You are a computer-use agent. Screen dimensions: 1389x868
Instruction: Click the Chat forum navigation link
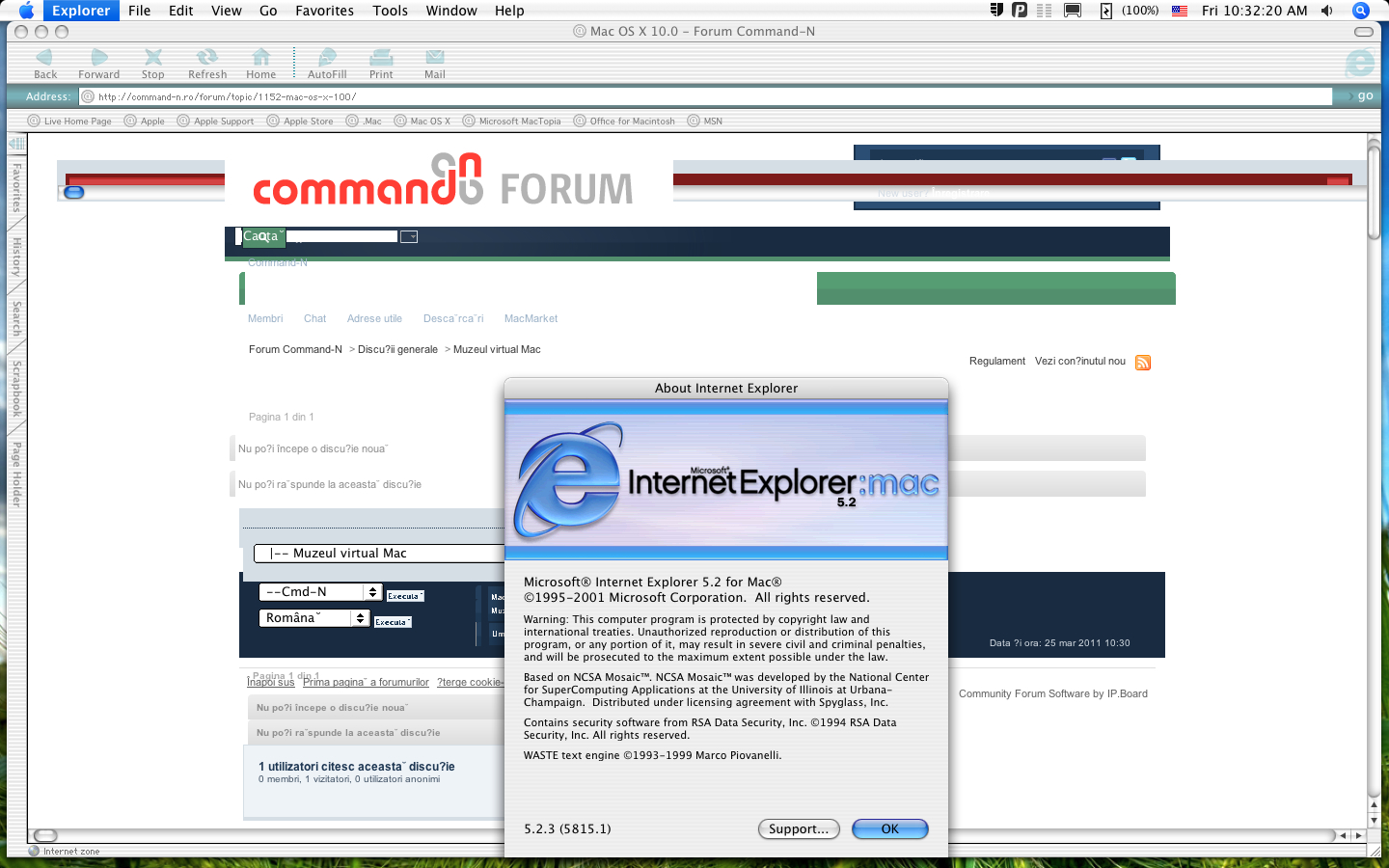pyautogui.click(x=315, y=318)
